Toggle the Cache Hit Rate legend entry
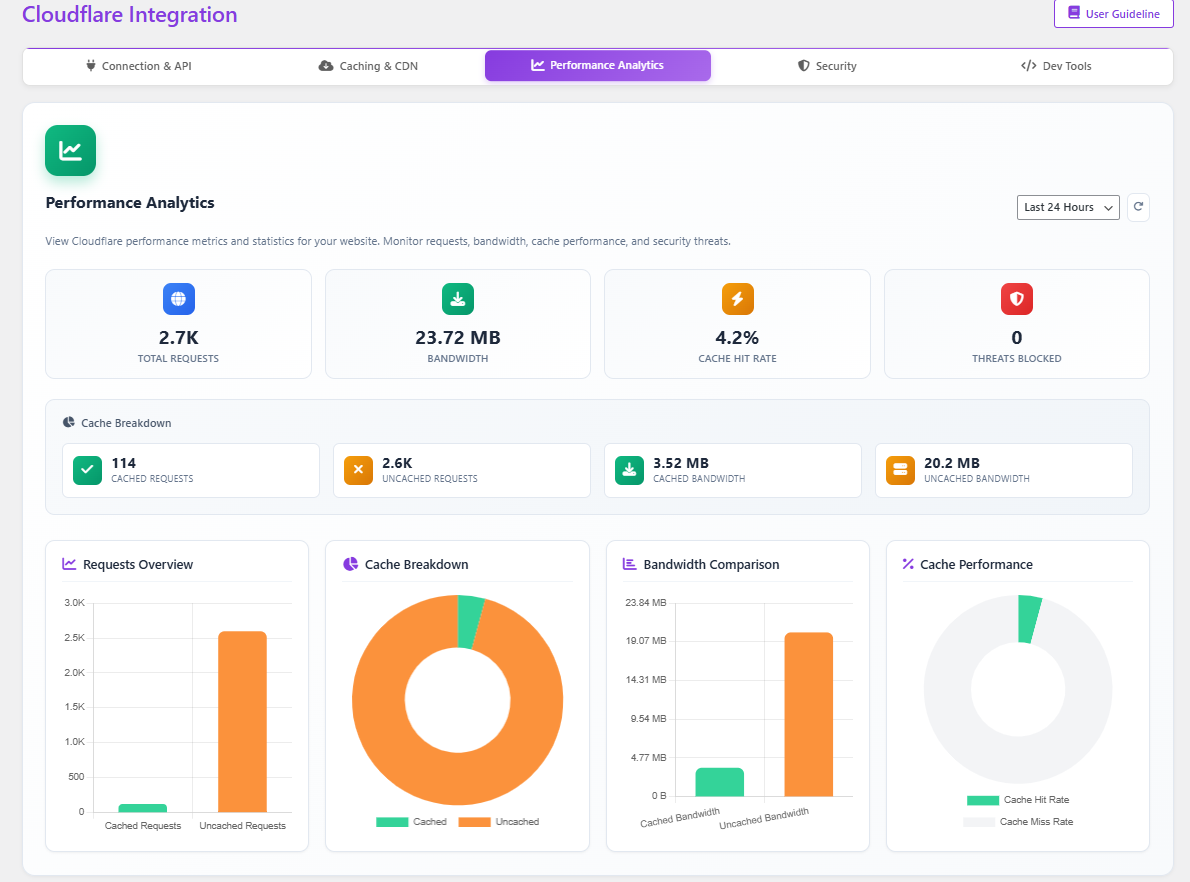 [1018, 800]
